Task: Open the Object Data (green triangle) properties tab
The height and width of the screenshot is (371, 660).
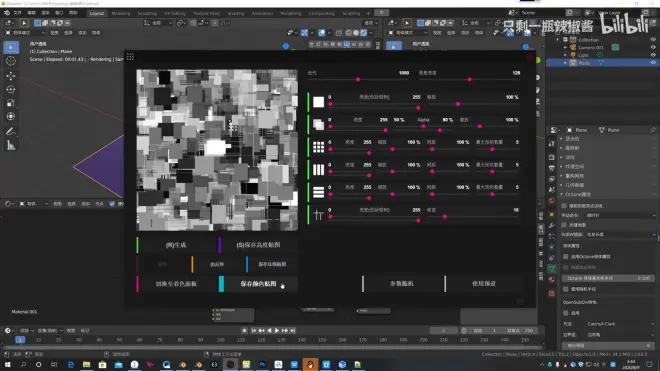Action: (x=552, y=268)
